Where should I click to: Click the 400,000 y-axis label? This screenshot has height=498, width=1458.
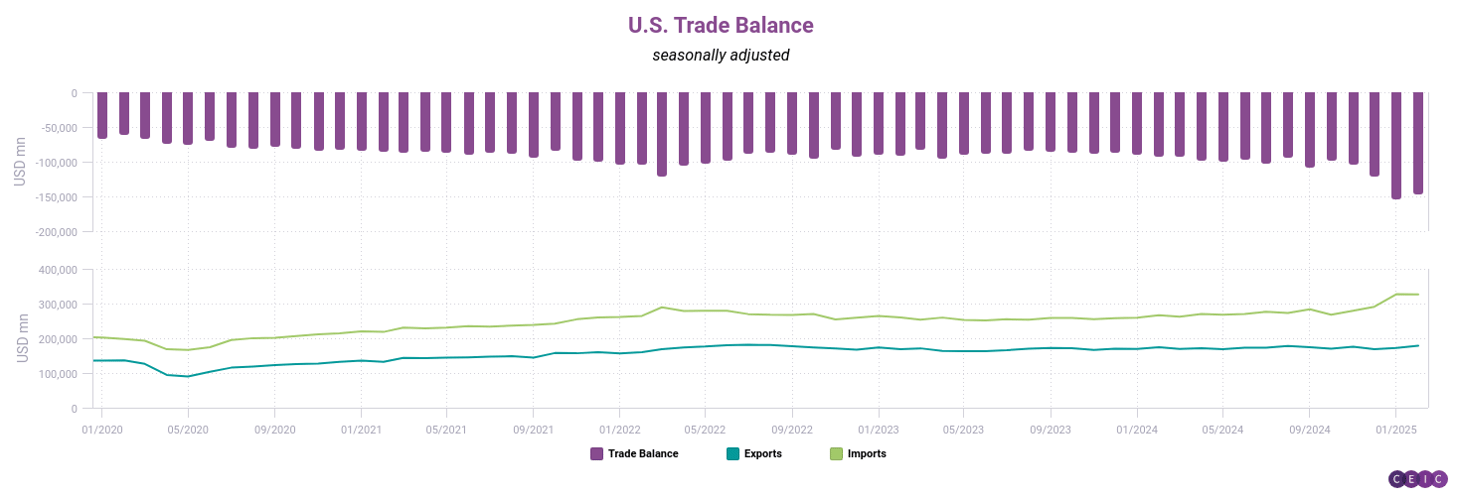(58, 270)
